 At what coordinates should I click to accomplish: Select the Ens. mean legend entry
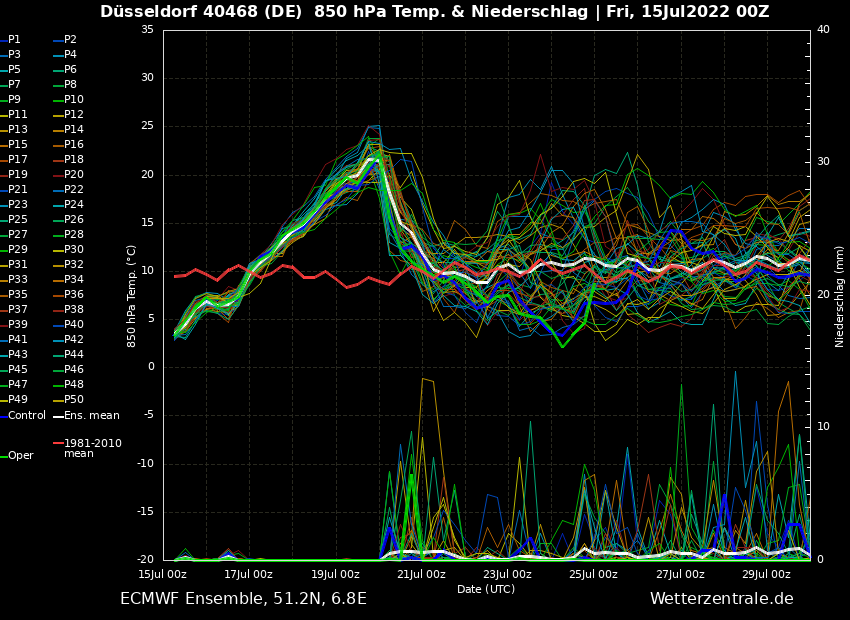(91, 416)
